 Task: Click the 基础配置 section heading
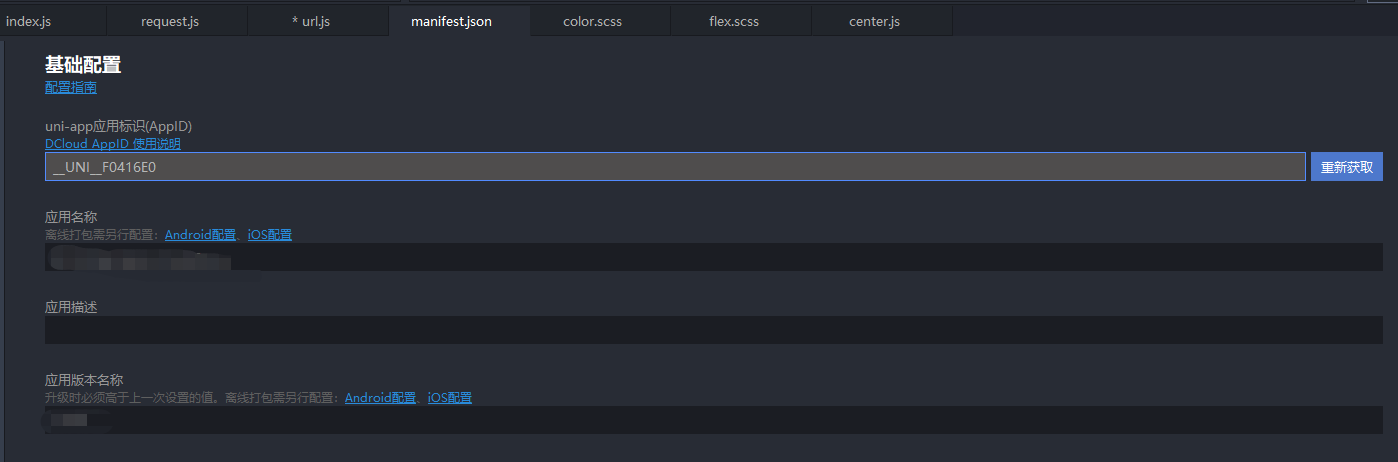coord(83,65)
